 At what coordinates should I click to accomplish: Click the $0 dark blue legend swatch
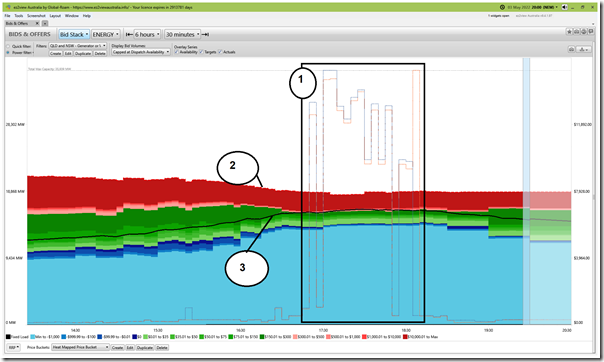coord(134,337)
